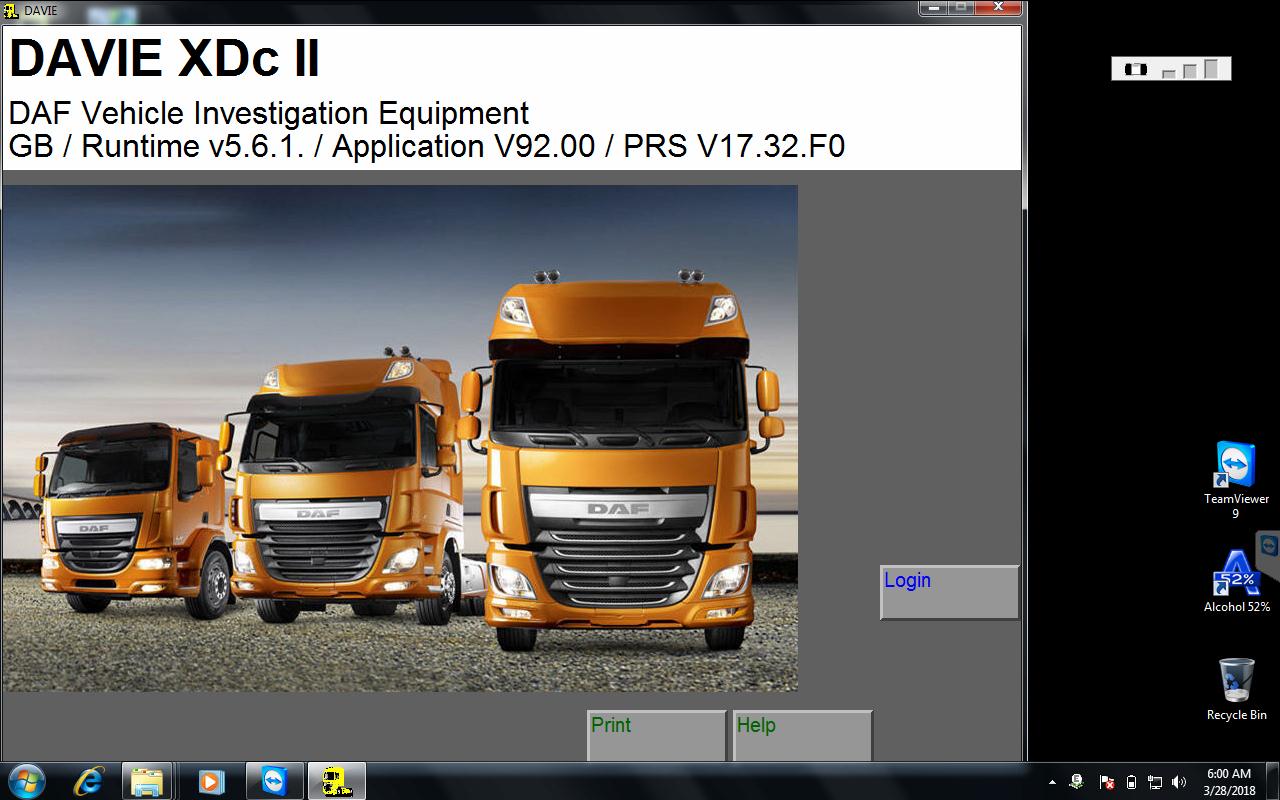The height and width of the screenshot is (800, 1280).
Task: Click the DAVIE XDc II heading
Action: click(x=164, y=58)
